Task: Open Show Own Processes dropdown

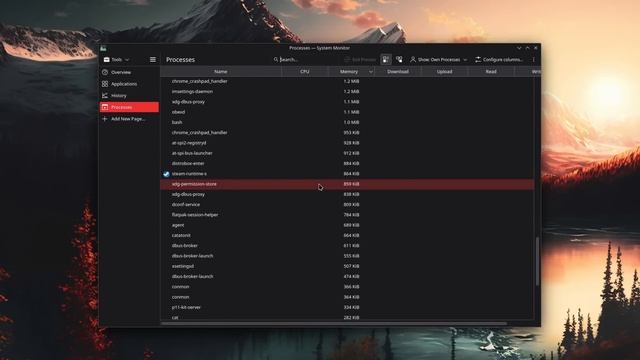Action: pos(439,60)
